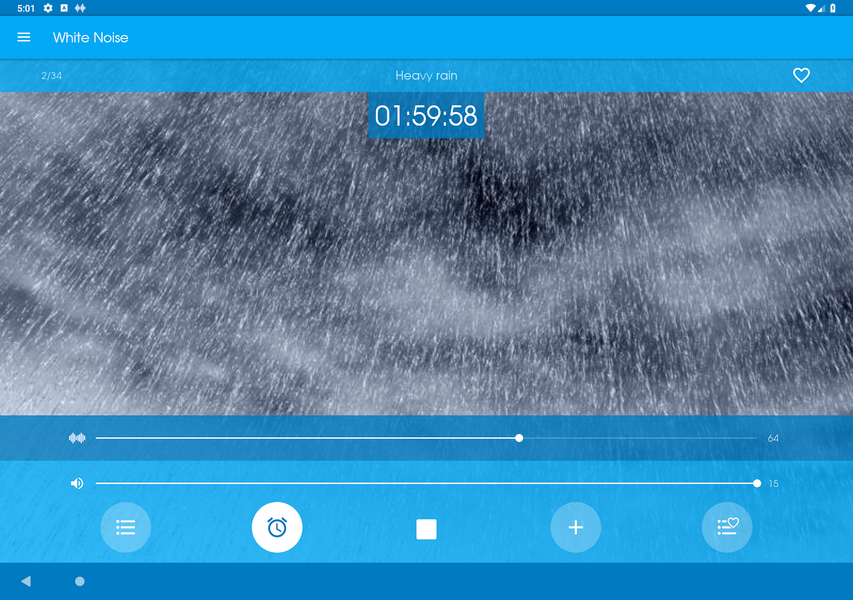Tap the speaker volume icon

pyautogui.click(x=77, y=483)
